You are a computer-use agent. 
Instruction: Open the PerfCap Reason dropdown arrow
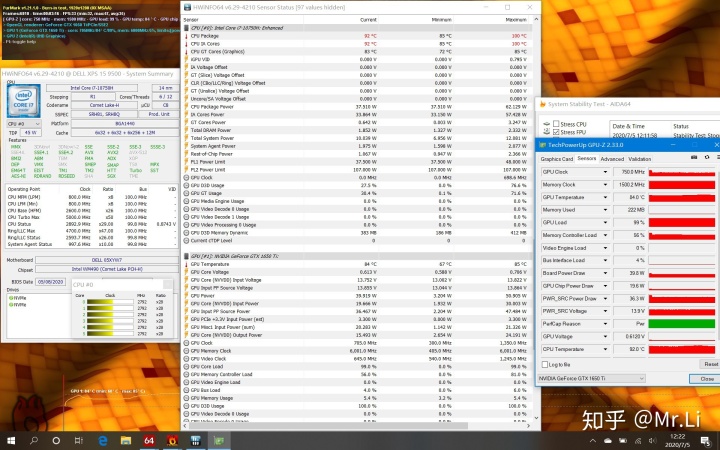tap(605, 324)
